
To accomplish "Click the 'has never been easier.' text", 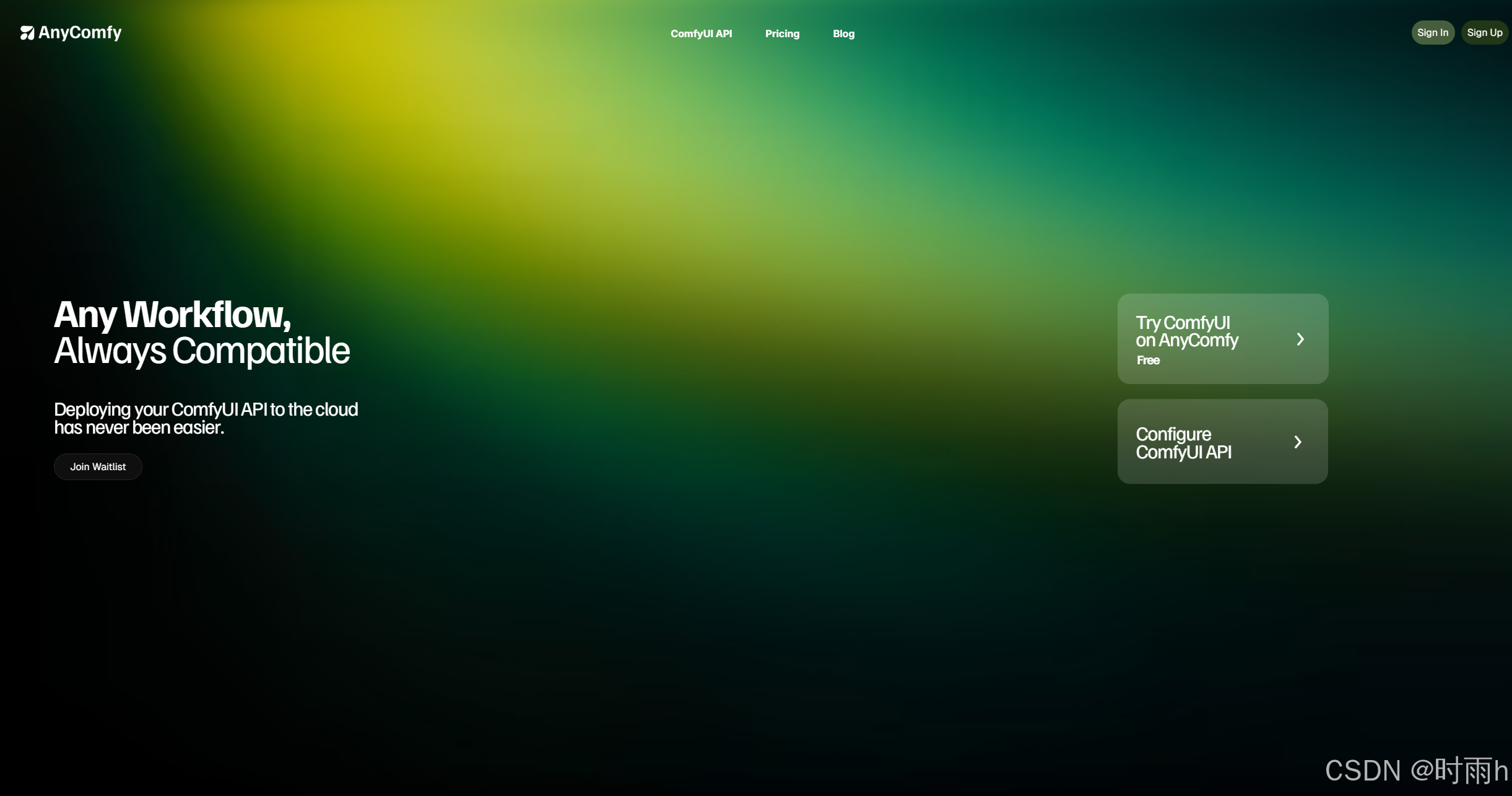I will pyautogui.click(x=139, y=427).
